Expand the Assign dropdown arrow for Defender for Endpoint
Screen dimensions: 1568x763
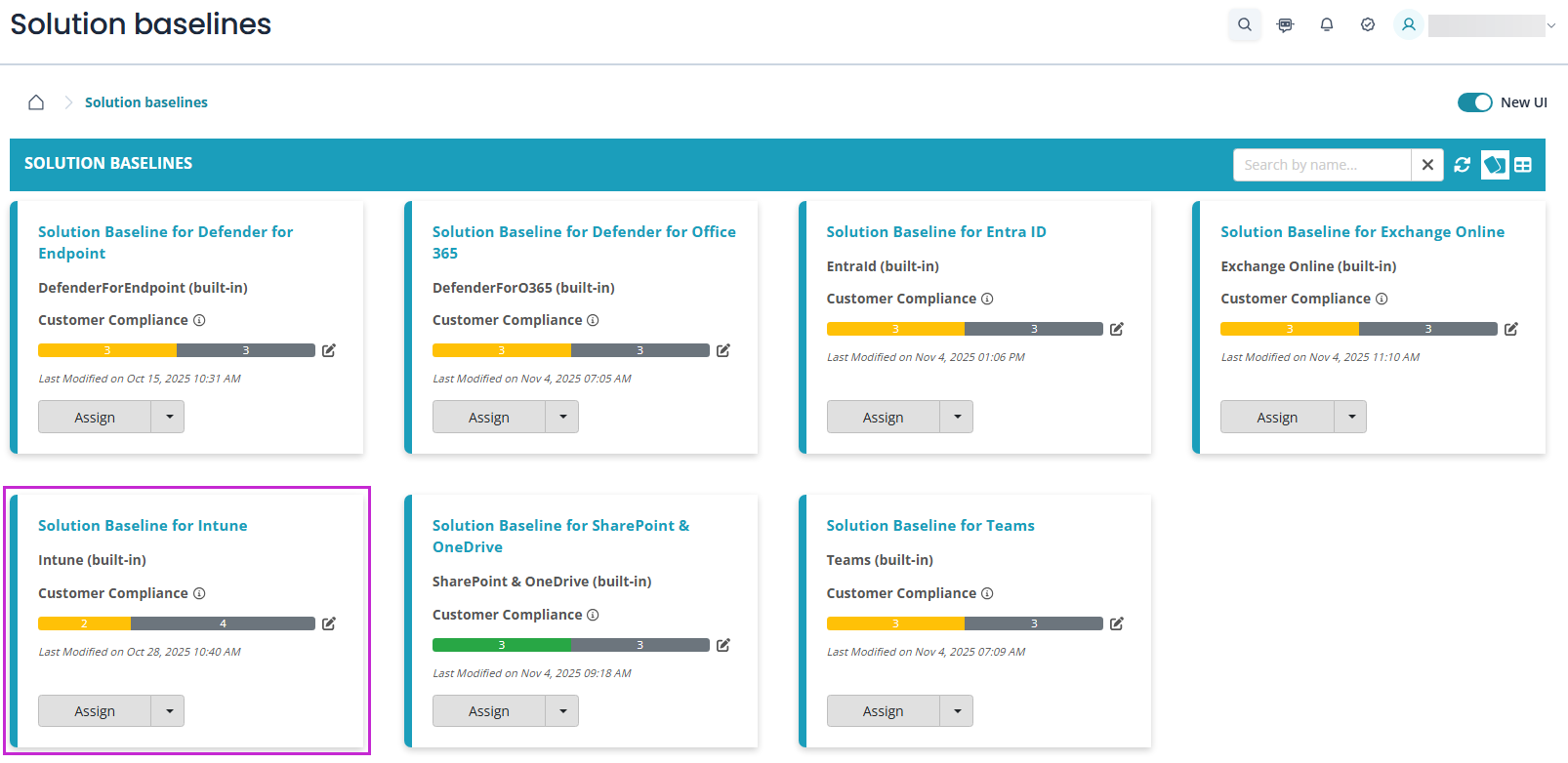pyautogui.click(x=168, y=417)
